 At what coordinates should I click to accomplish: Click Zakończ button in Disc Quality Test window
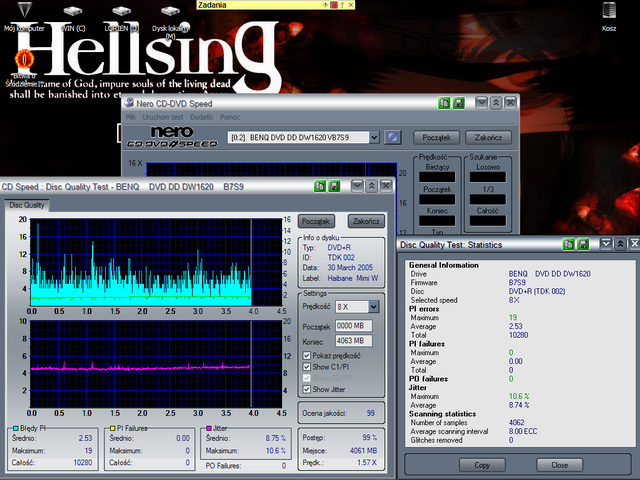[366, 221]
